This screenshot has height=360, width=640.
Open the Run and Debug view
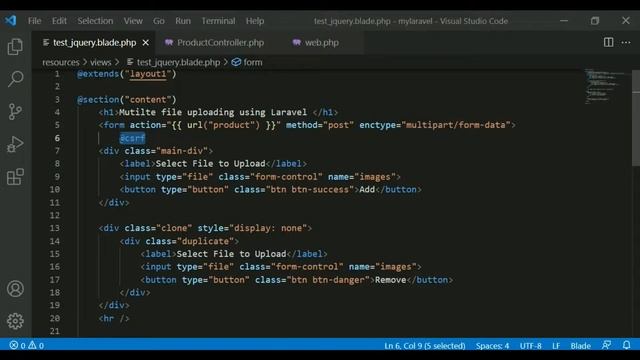[15, 144]
